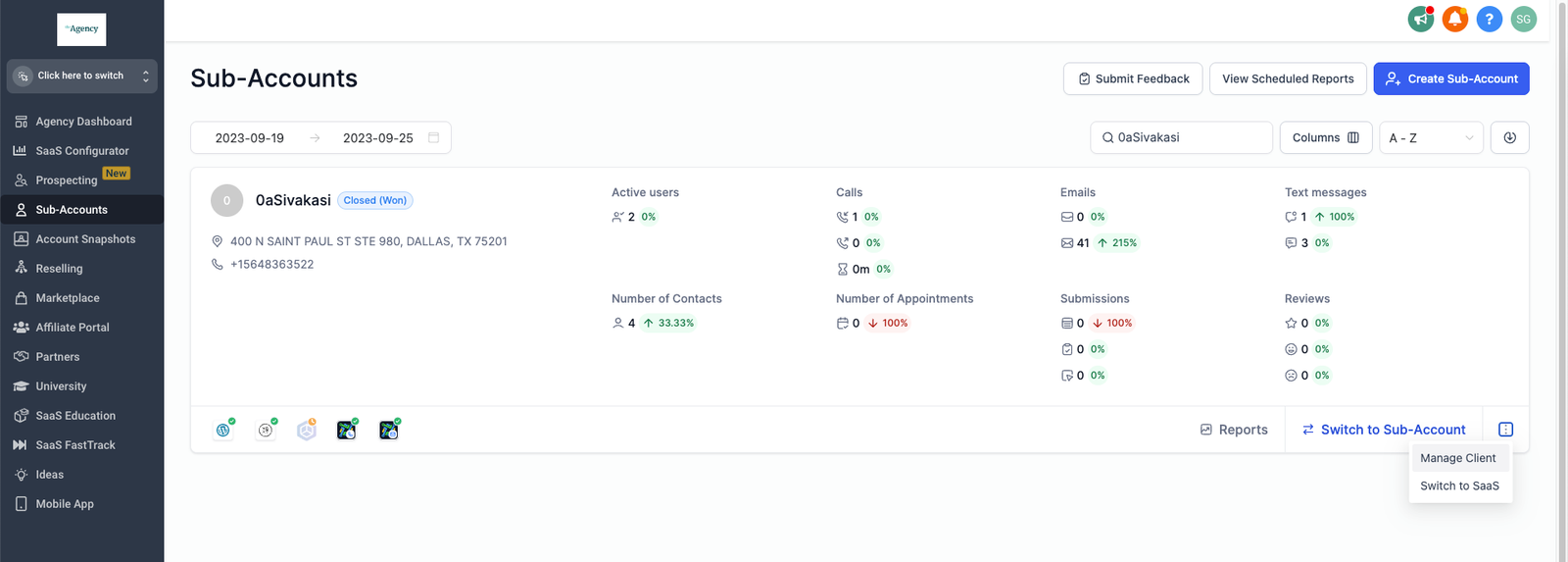
Task: Click the Create Sub-Account button
Action: pyautogui.click(x=1450, y=78)
